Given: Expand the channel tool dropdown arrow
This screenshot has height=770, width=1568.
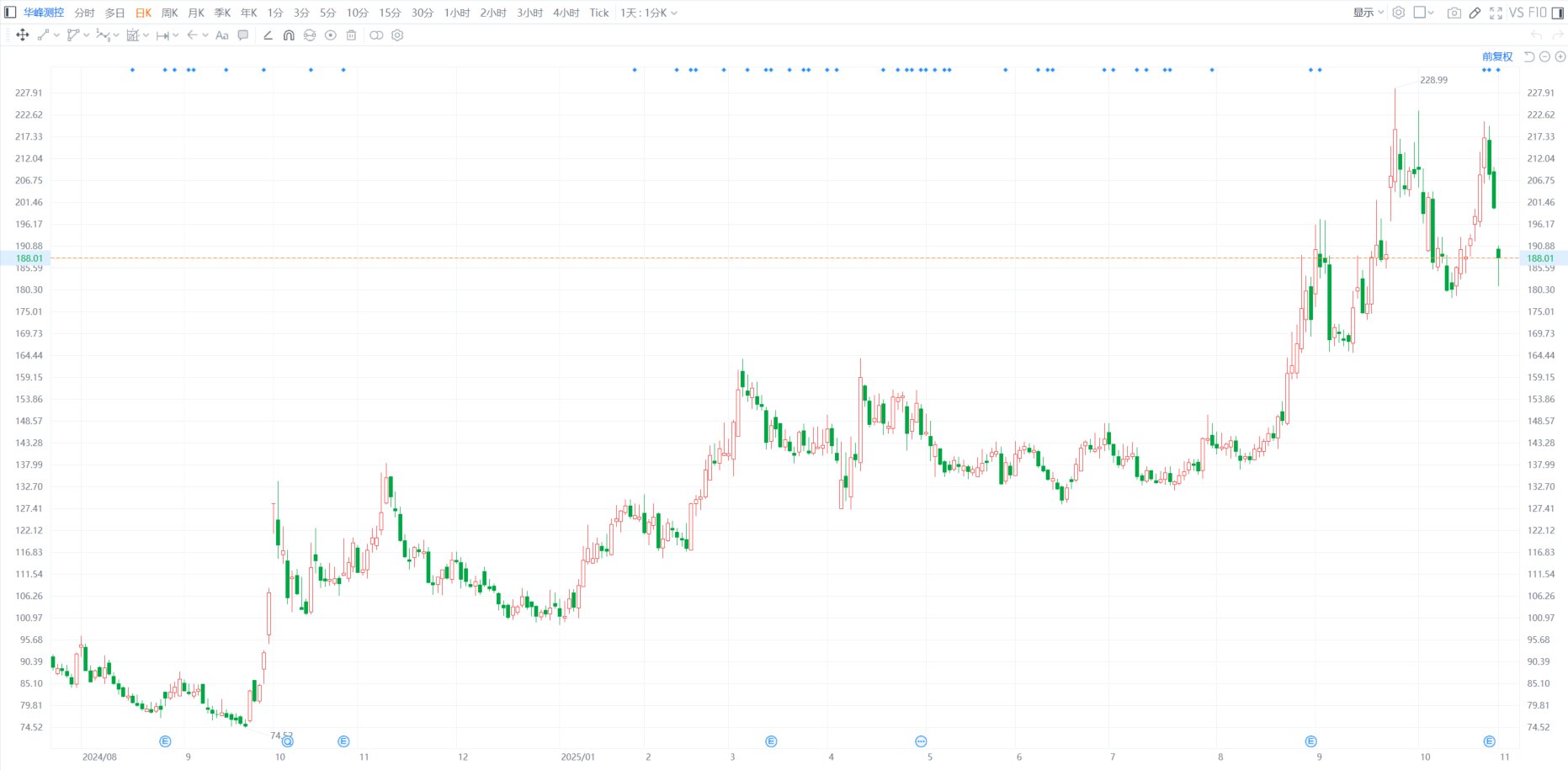Looking at the screenshot, I should tap(87, 35).
